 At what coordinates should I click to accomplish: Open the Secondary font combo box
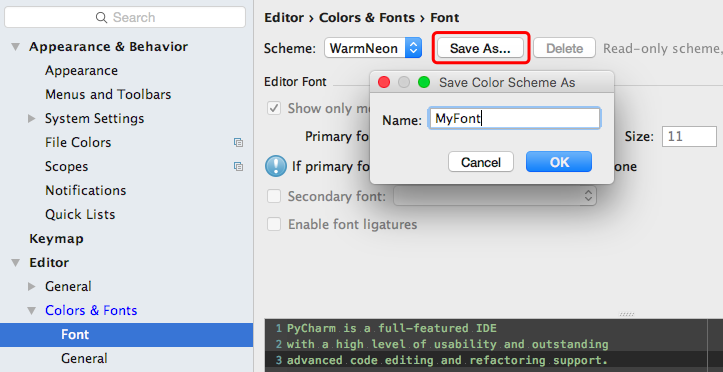pos(495,196)
